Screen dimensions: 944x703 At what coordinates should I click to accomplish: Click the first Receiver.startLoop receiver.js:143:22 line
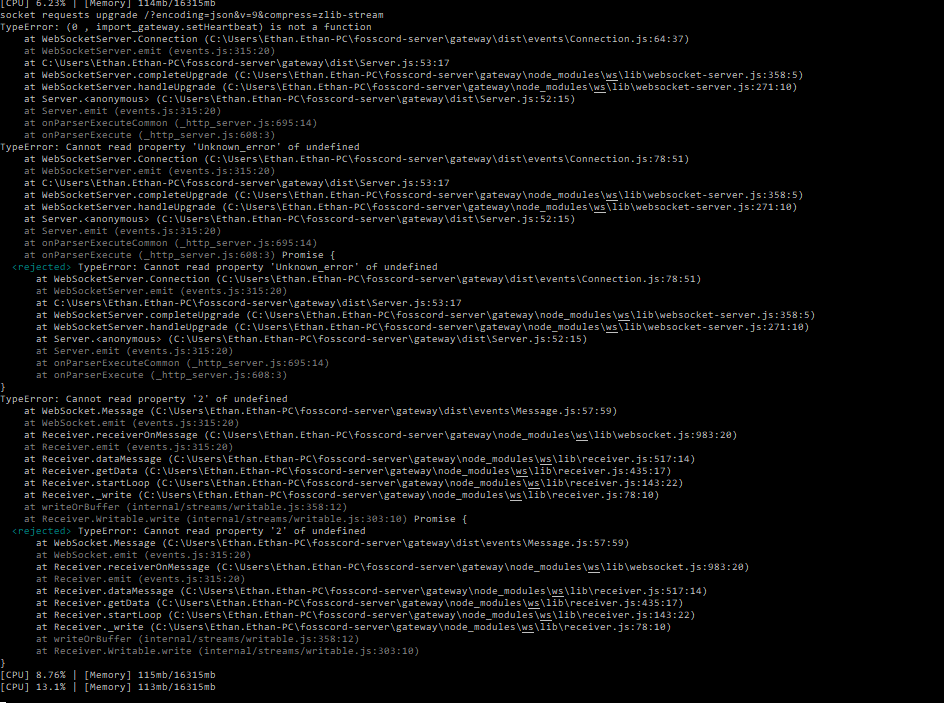[x=353, y=483]
